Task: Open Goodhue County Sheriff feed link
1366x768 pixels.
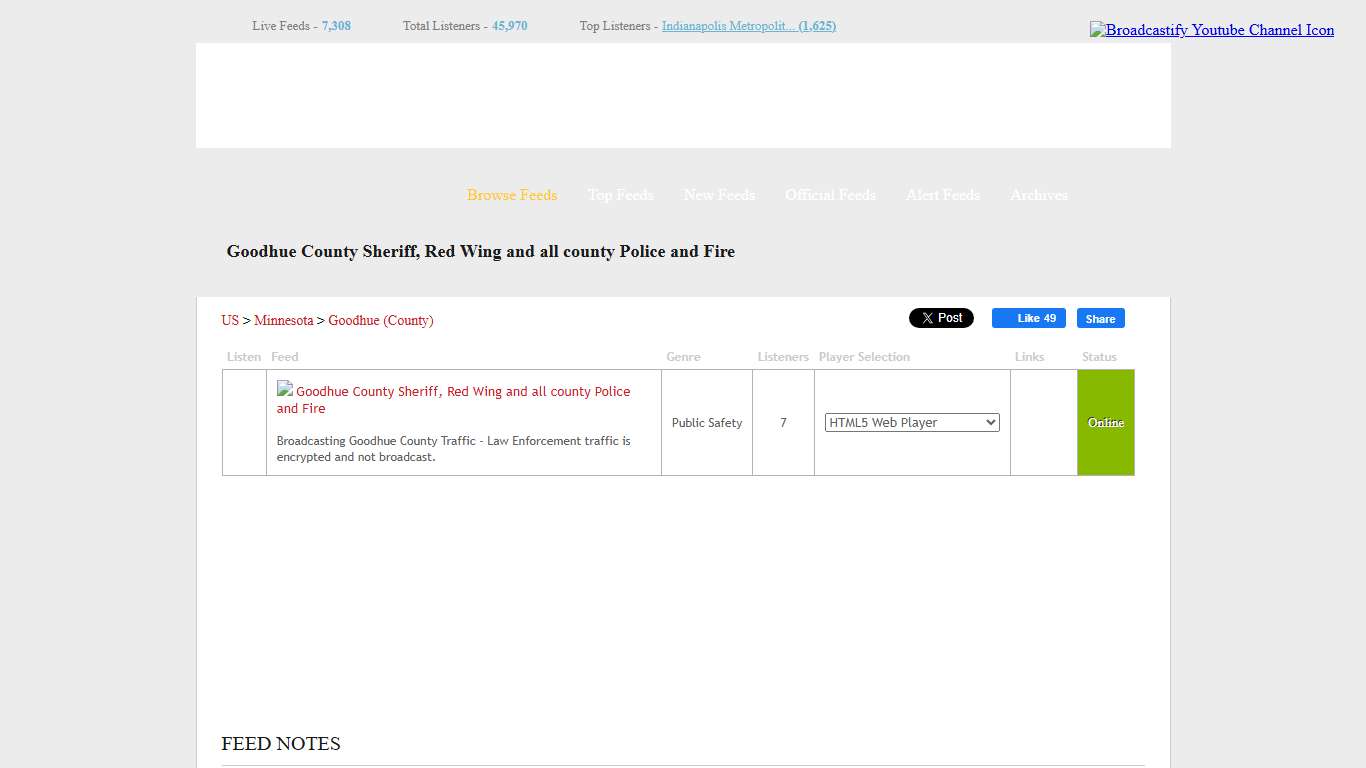Action: (x=462, y=392)
